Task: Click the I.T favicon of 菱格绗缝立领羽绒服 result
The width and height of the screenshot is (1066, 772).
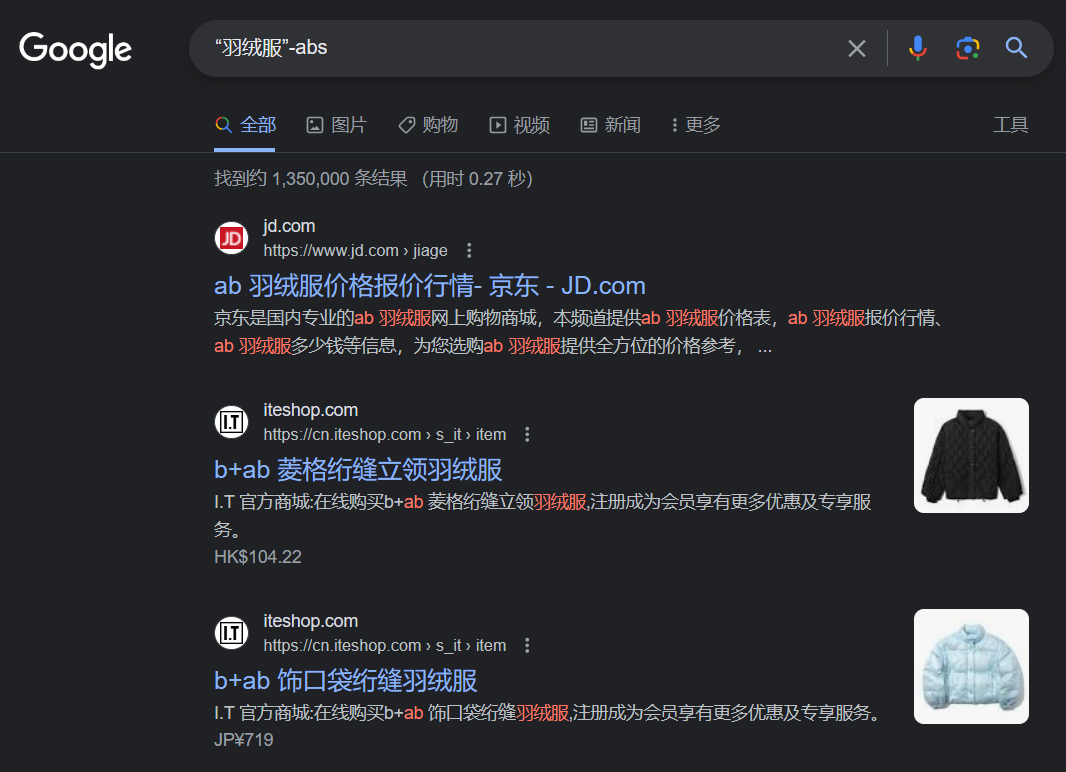Action: pyautogui.click(x=231, y=422)
